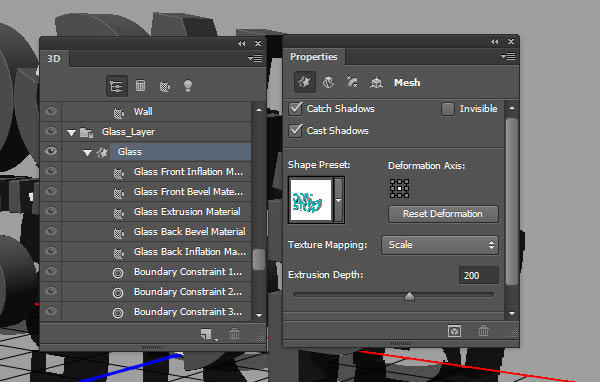
Task: Click the Shape Preset thumbnail
Action: (311, 200)
